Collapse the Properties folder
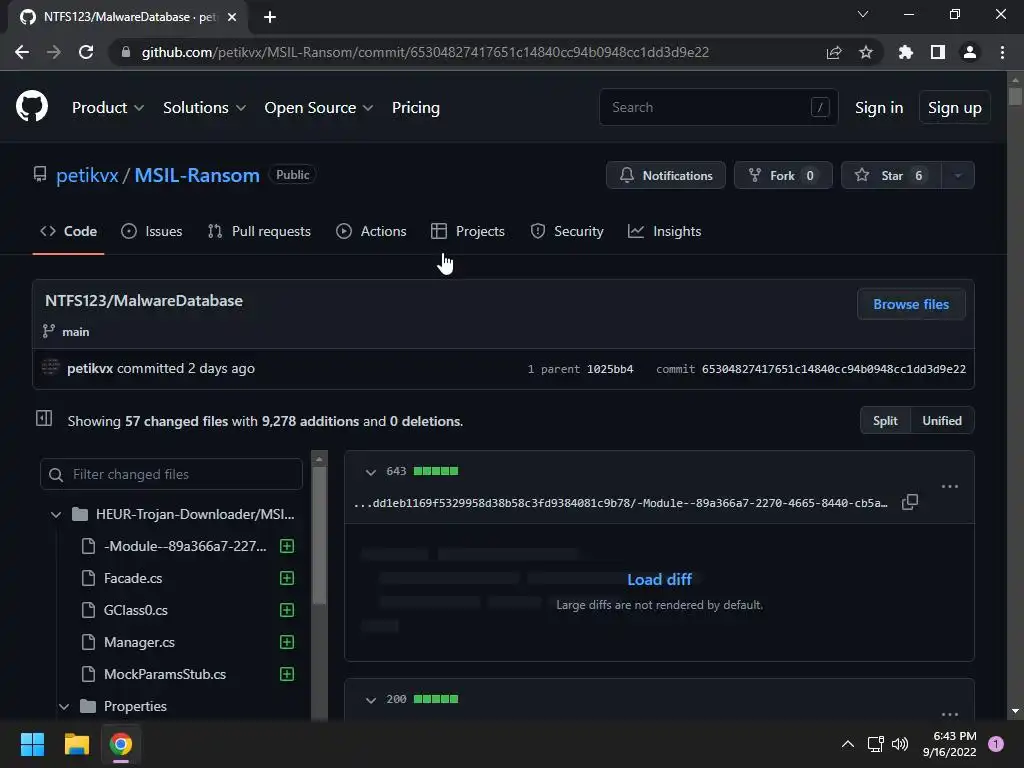1024x768 pixels. click(64, 706)
